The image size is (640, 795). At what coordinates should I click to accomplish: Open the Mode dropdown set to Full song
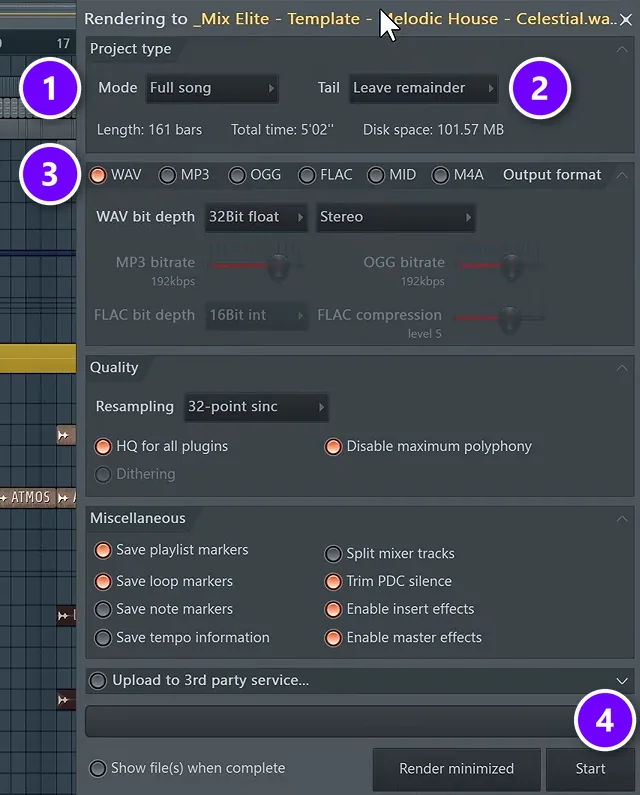[x=212, y=88]
